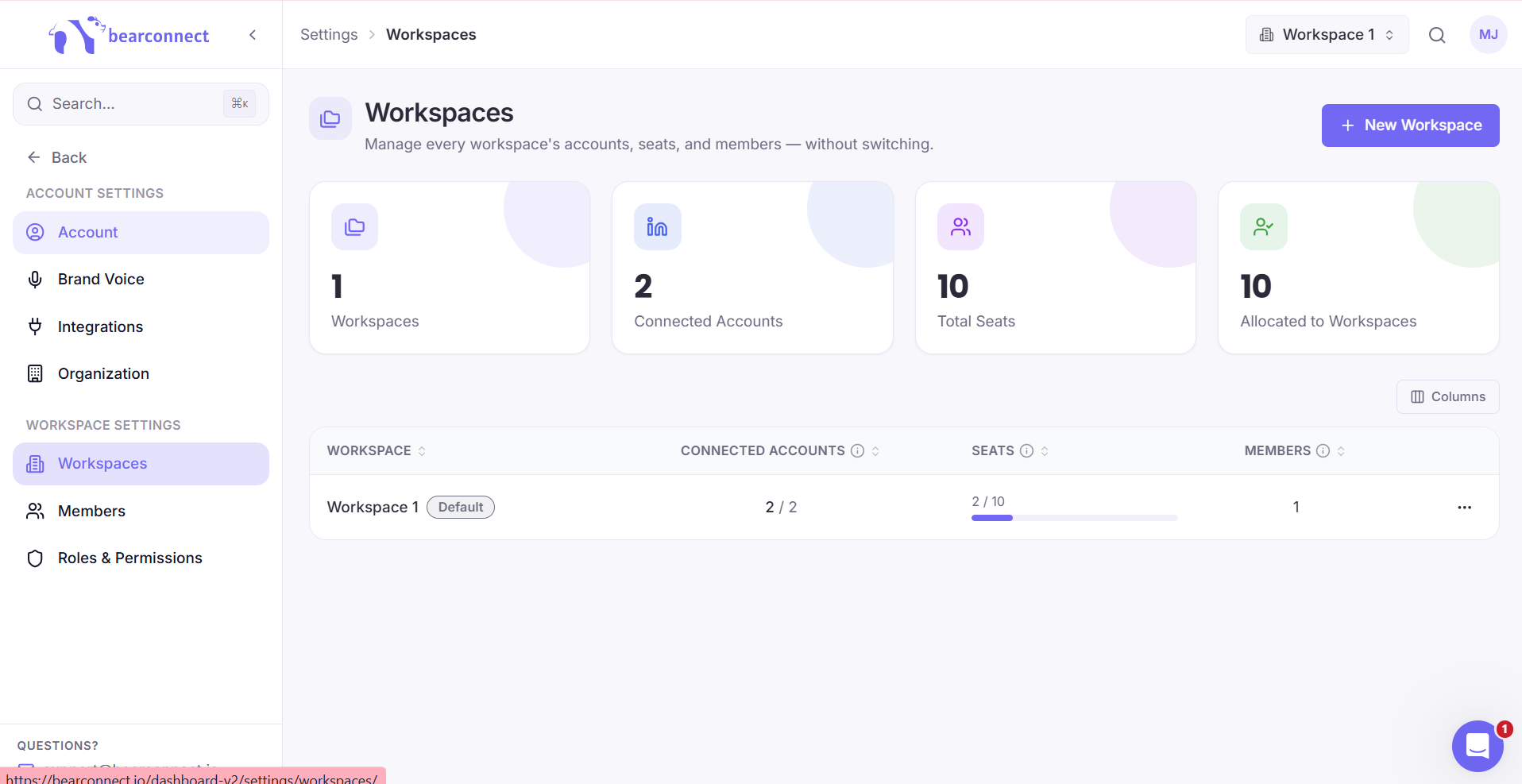Click the Roles & Permissions shield icon
This screenshot has width=1522, height=784.
pyautogui.click(x=35, y=558)
